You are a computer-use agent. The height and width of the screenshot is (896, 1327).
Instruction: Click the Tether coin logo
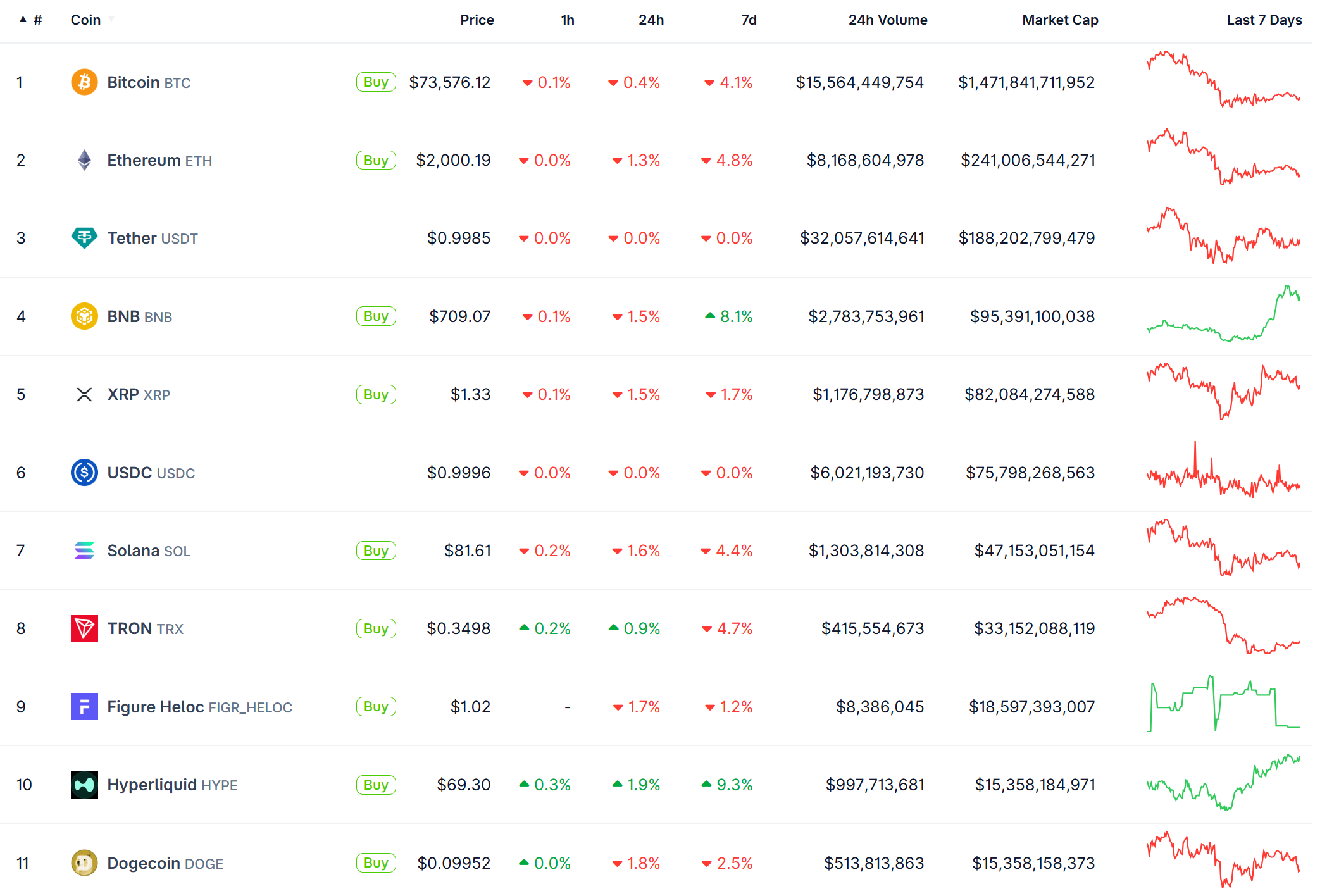point(84,238)
